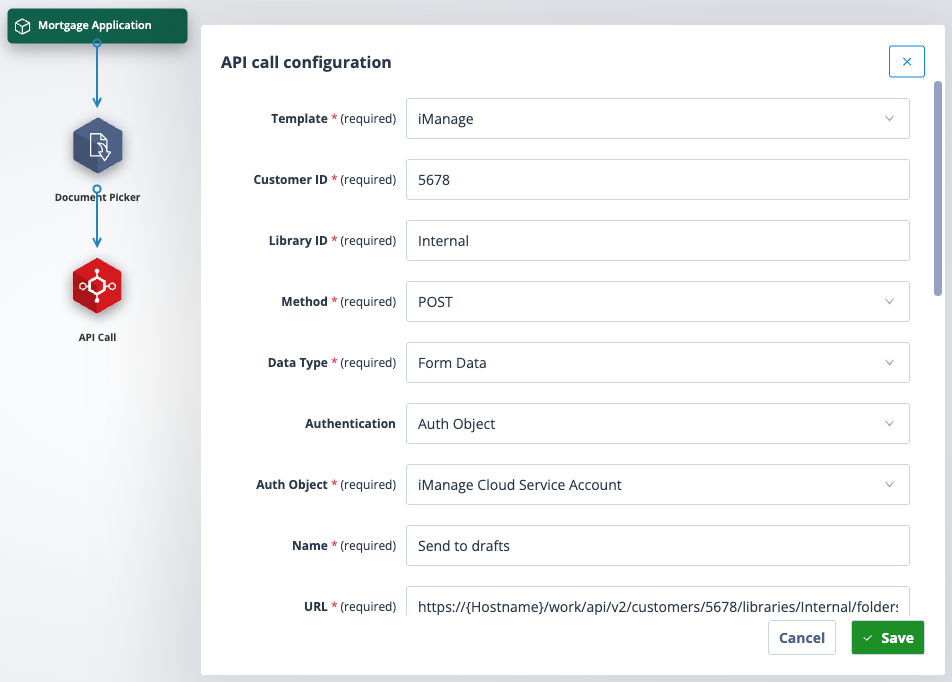Select the Document Picker hexagon node
This screenshot has height=682, width=952.
97,146
